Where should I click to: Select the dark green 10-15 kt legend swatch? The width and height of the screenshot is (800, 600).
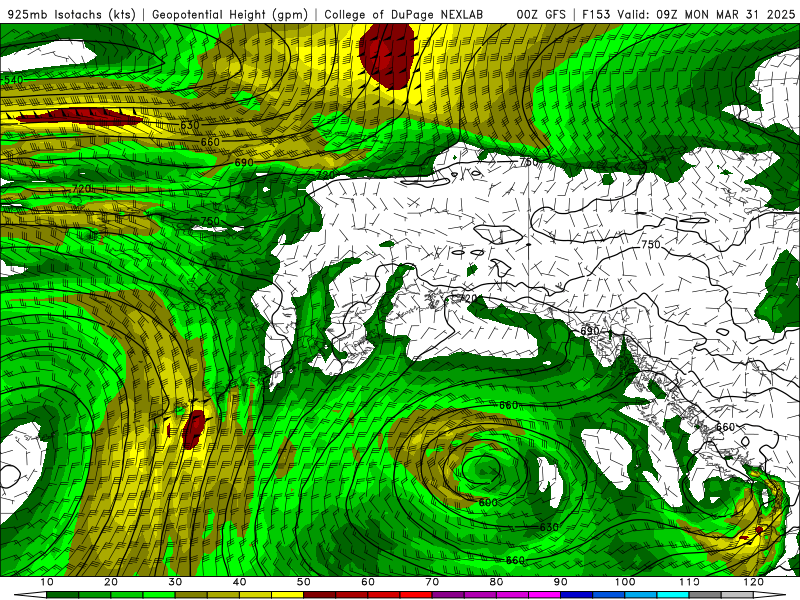(62, 595)
